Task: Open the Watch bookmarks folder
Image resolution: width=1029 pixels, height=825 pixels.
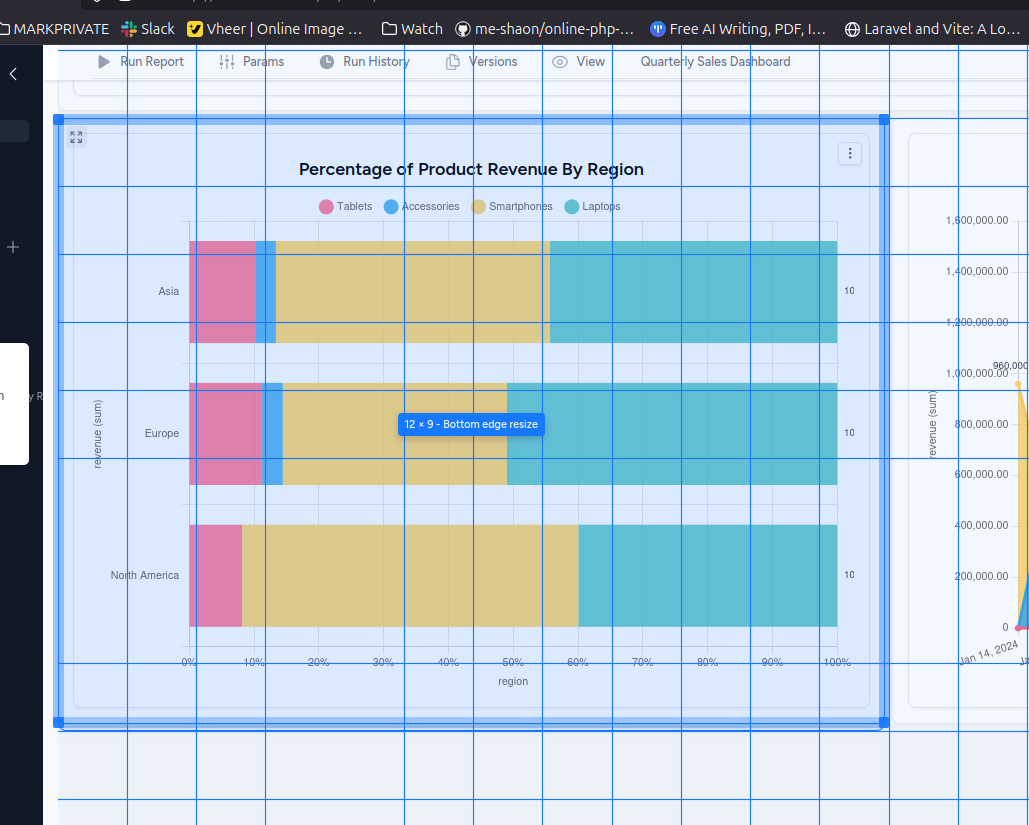Action: point(412,29)
